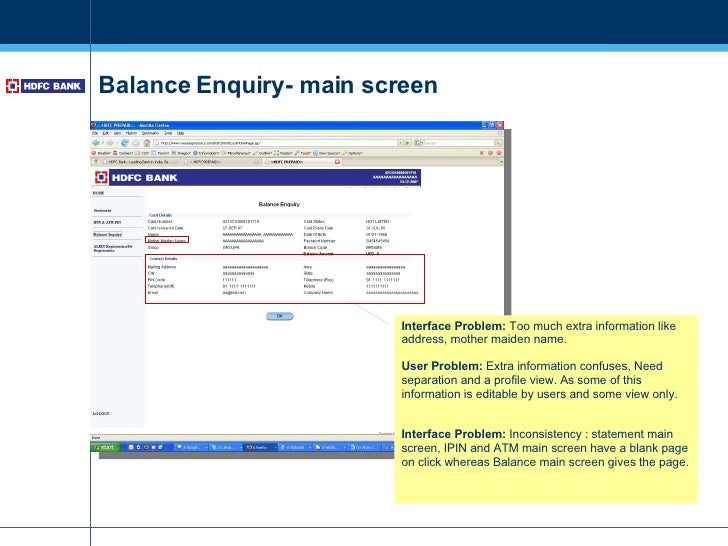Open the View menu in Firefox
Viewport: 728px width, 546px height.
tap(117, 133)
